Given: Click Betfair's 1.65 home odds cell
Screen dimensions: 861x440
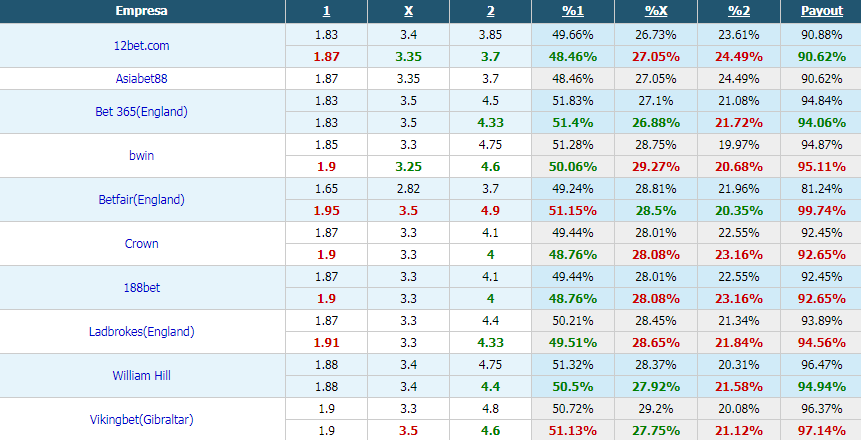Looking at the screenshot, I should tap(326, 188).
